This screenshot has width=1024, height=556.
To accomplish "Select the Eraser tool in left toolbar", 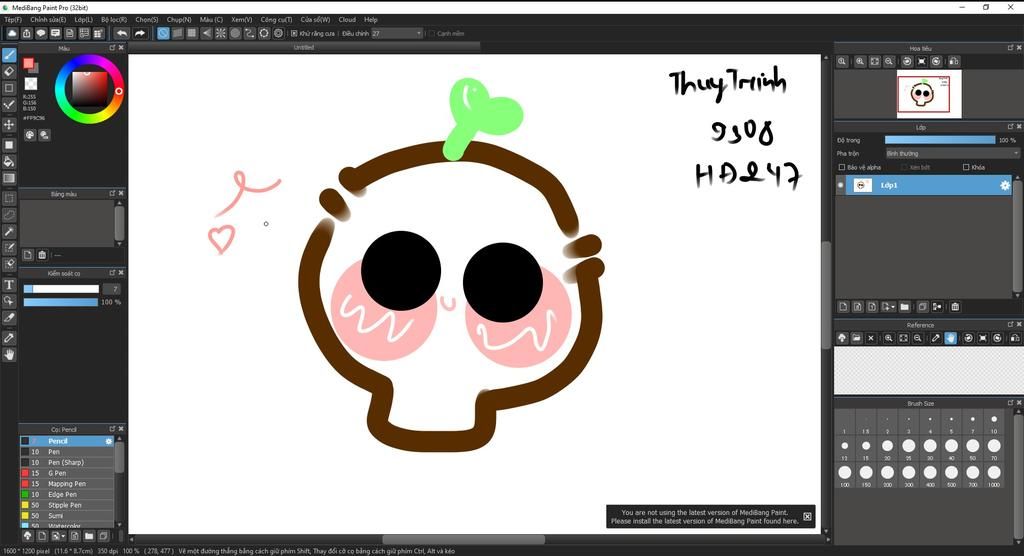I will pyautogui.click(x=9, y=71).
